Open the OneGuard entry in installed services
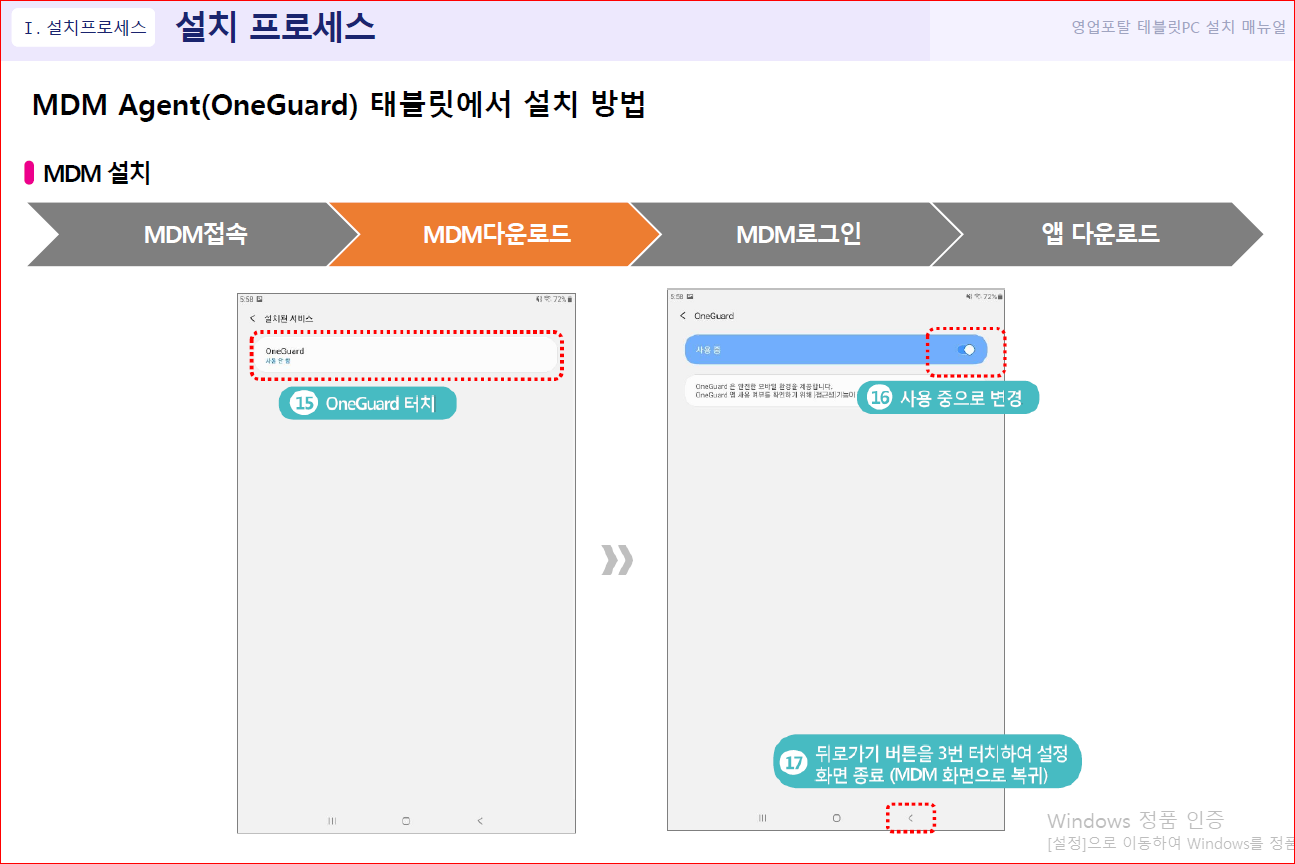Image resolution: width=1295 pixels, height=864 pixels. (x=406, y=355)
